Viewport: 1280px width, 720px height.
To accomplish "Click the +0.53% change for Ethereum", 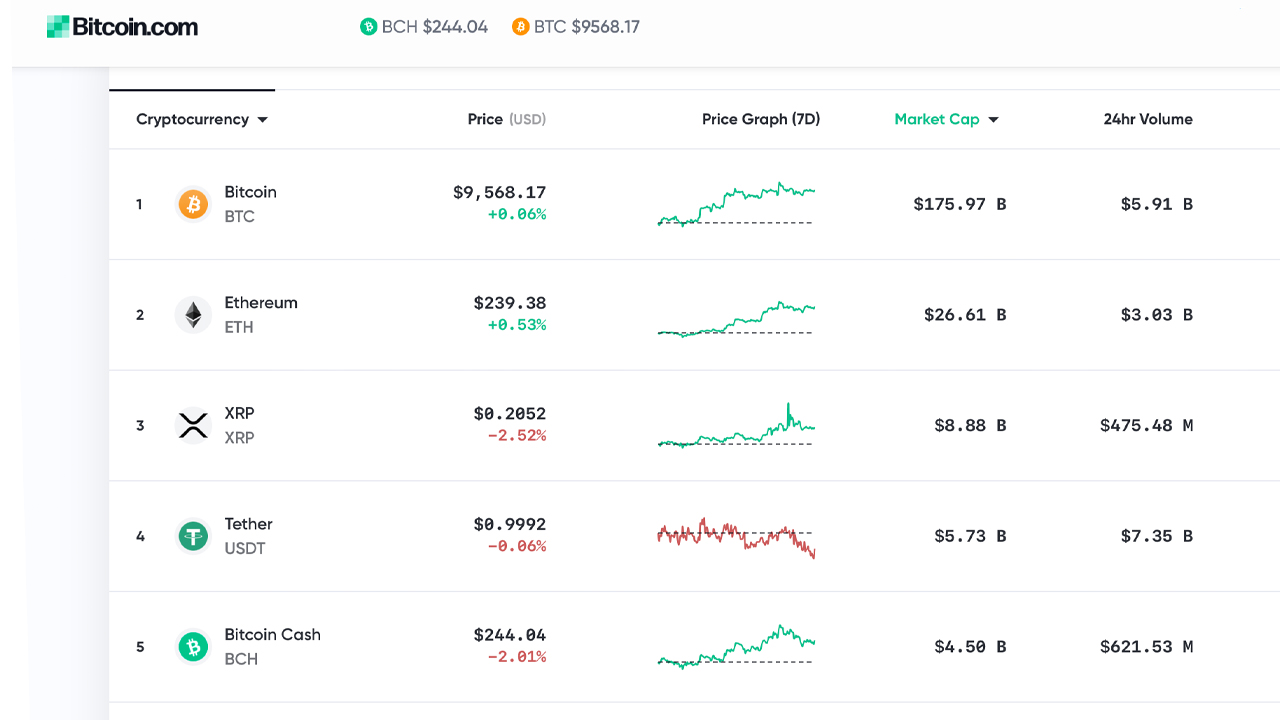I will (x=517, y=326).
